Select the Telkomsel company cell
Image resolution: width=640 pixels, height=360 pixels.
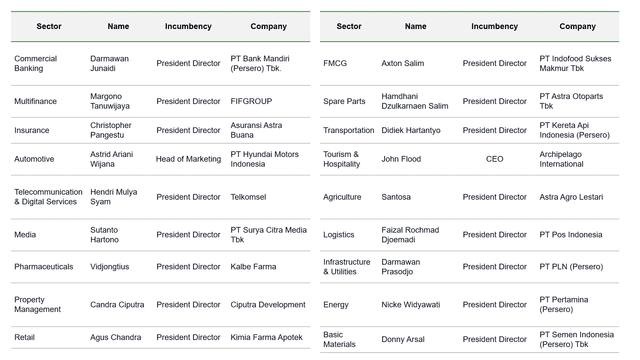(x=248, y=197)
